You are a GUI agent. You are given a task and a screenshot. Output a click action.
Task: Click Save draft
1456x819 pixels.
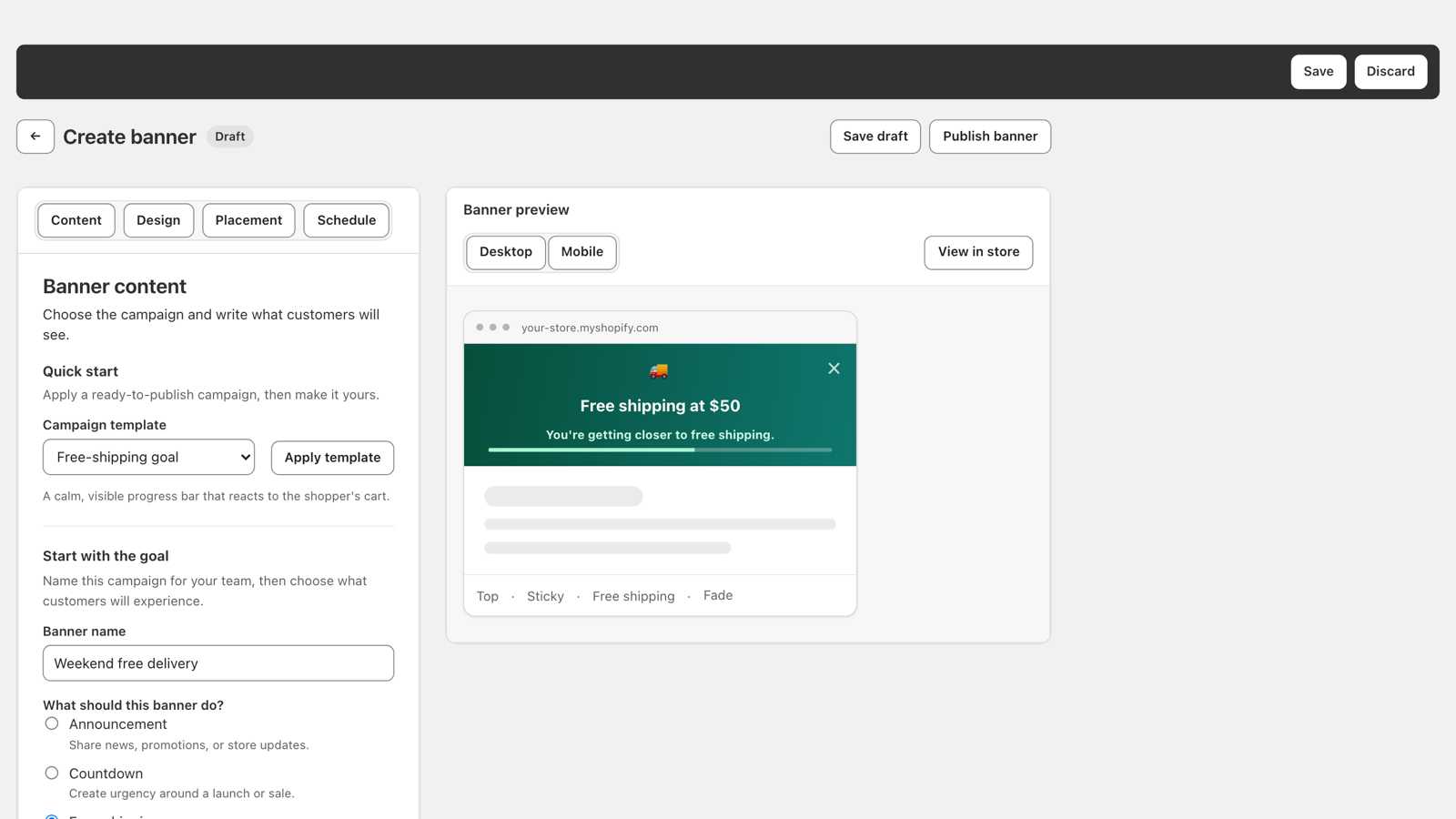point(875,136)
